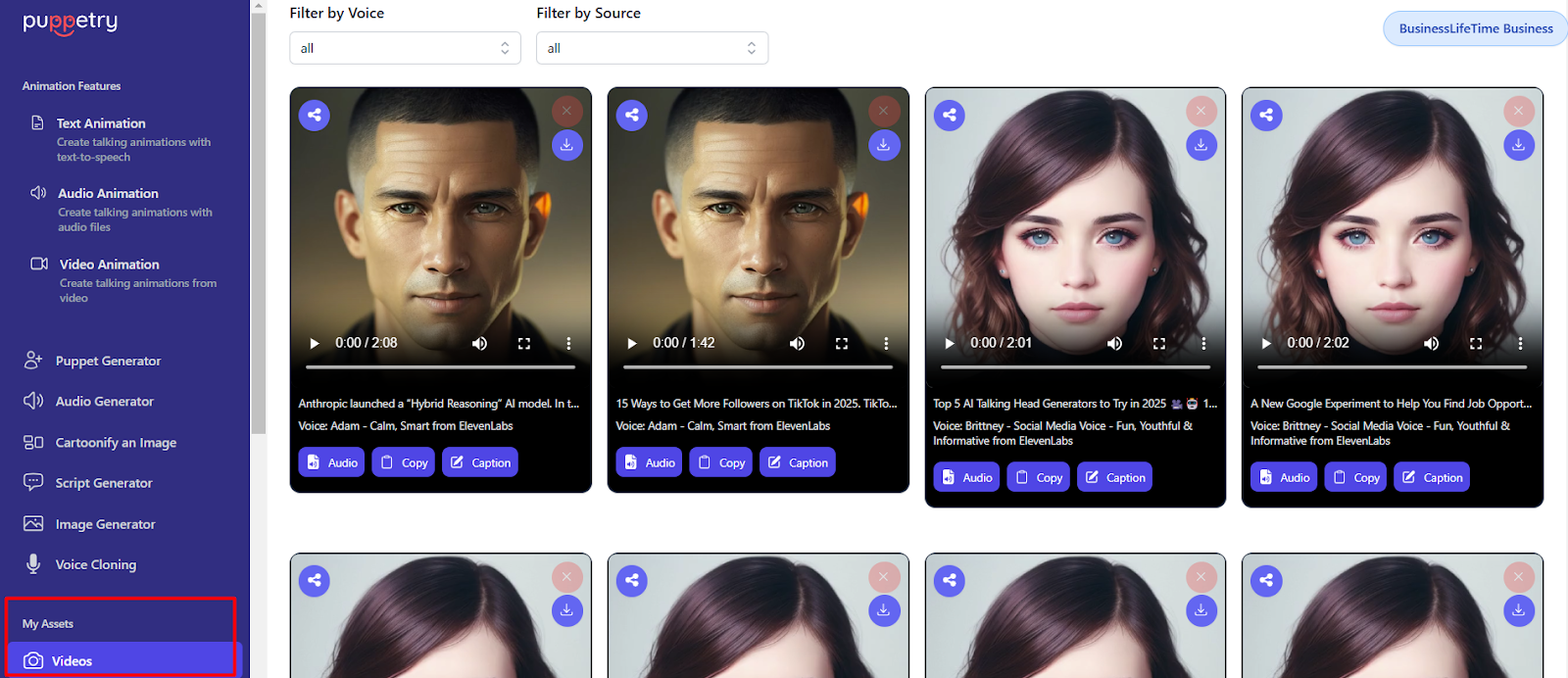Screen dimensions: 1568x678
Task: Open Voice Cloning
Action: [x=81, y=564]
